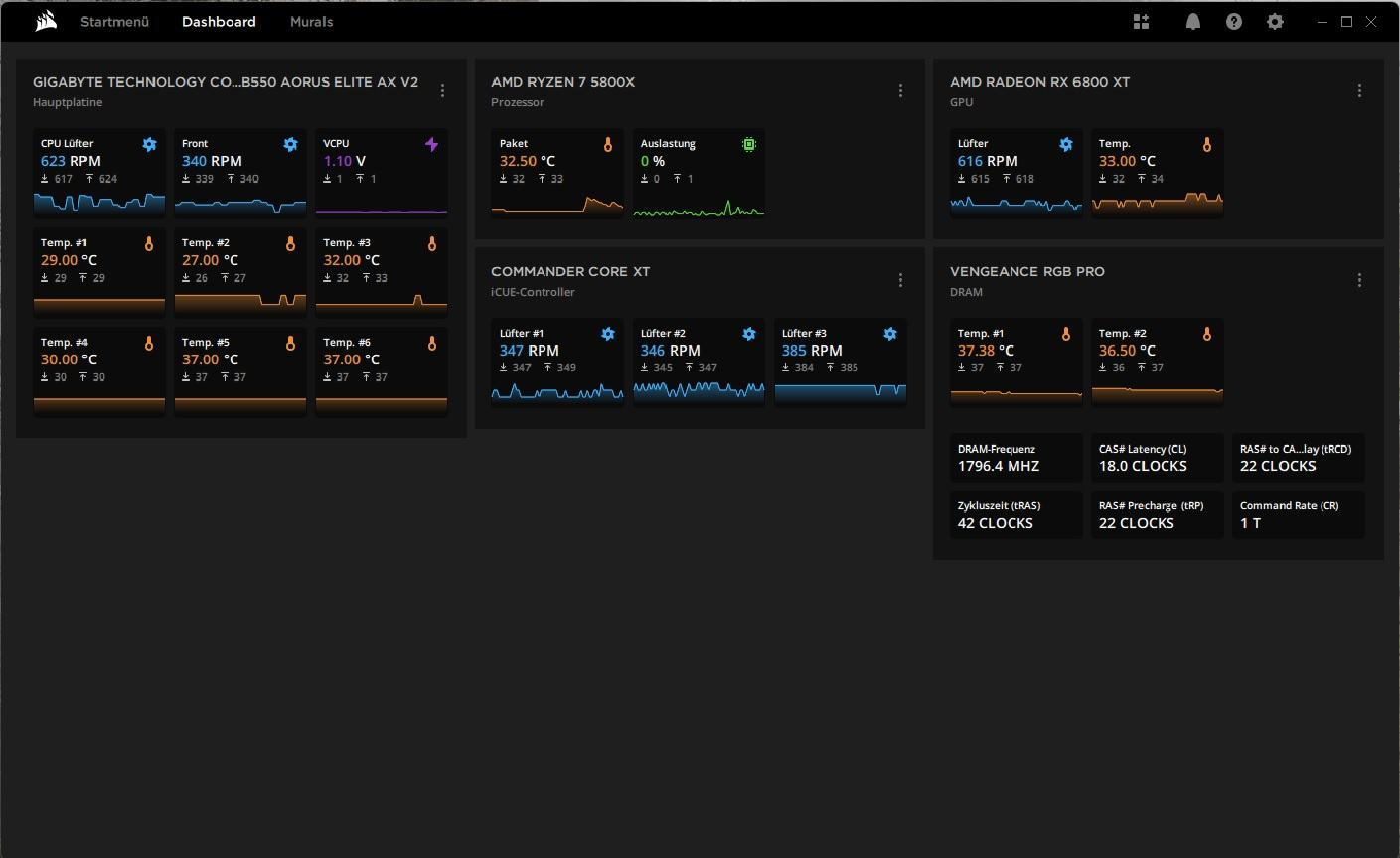1400x858 pixels.
Task: Click the Temp. #6 thermometer icon
Action: (x=431, y=343)
